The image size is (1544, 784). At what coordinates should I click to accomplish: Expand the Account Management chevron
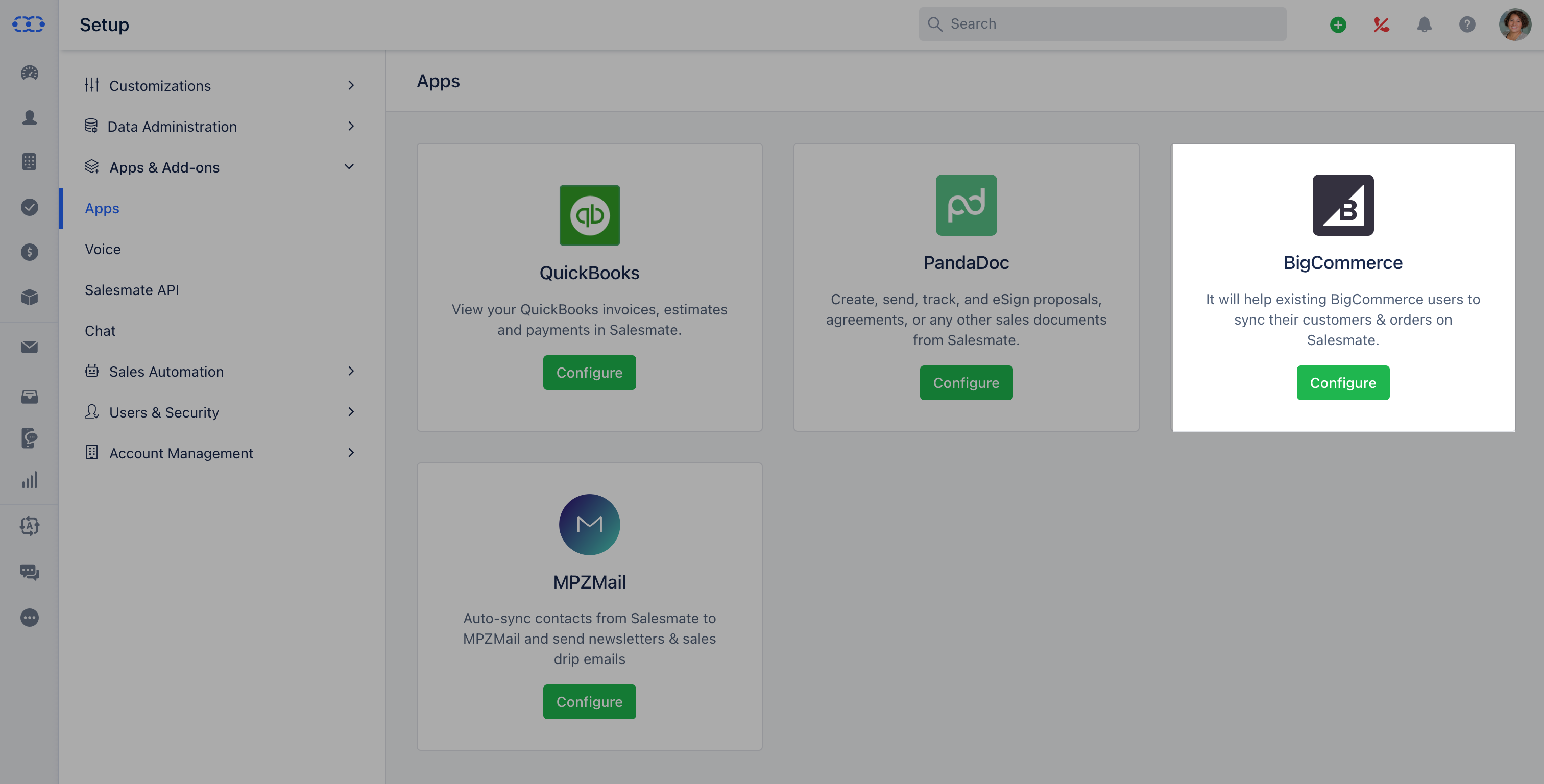point(351,453)
